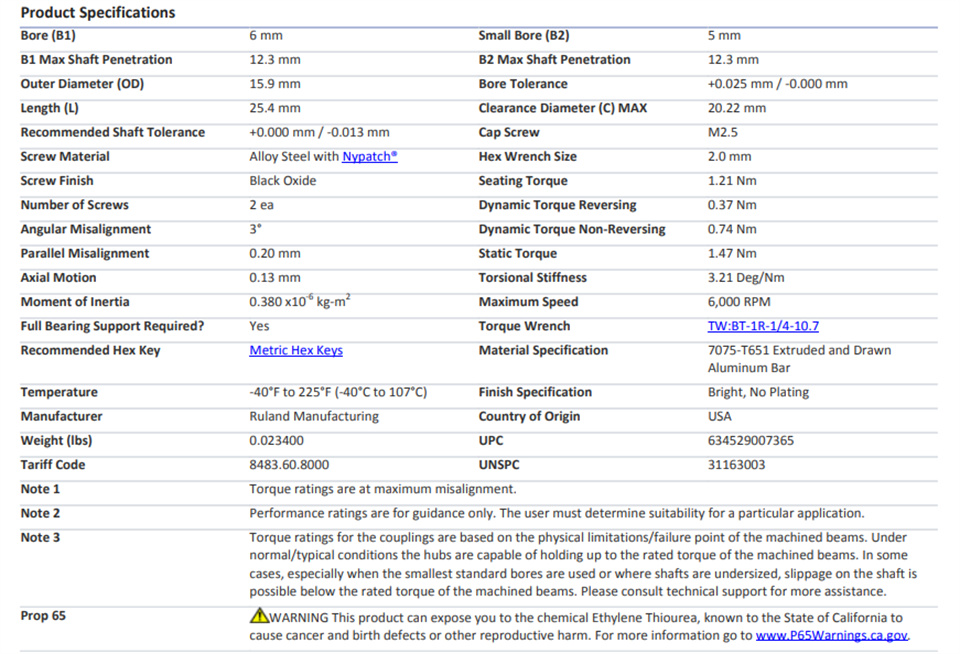Viewport: 960px width, 654px height.
Task: Click the Maximum Speed 6,000 RPM value
Action: [739, 302]
